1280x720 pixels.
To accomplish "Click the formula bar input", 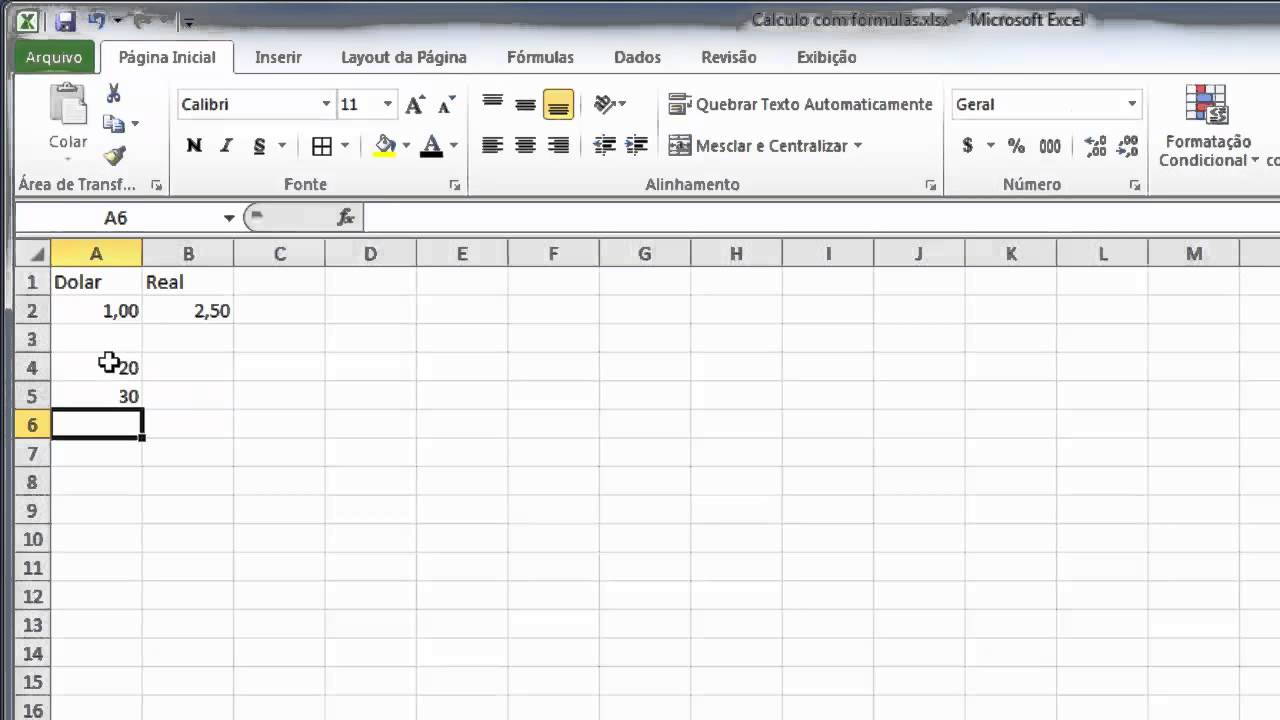I will click(820, 217).
